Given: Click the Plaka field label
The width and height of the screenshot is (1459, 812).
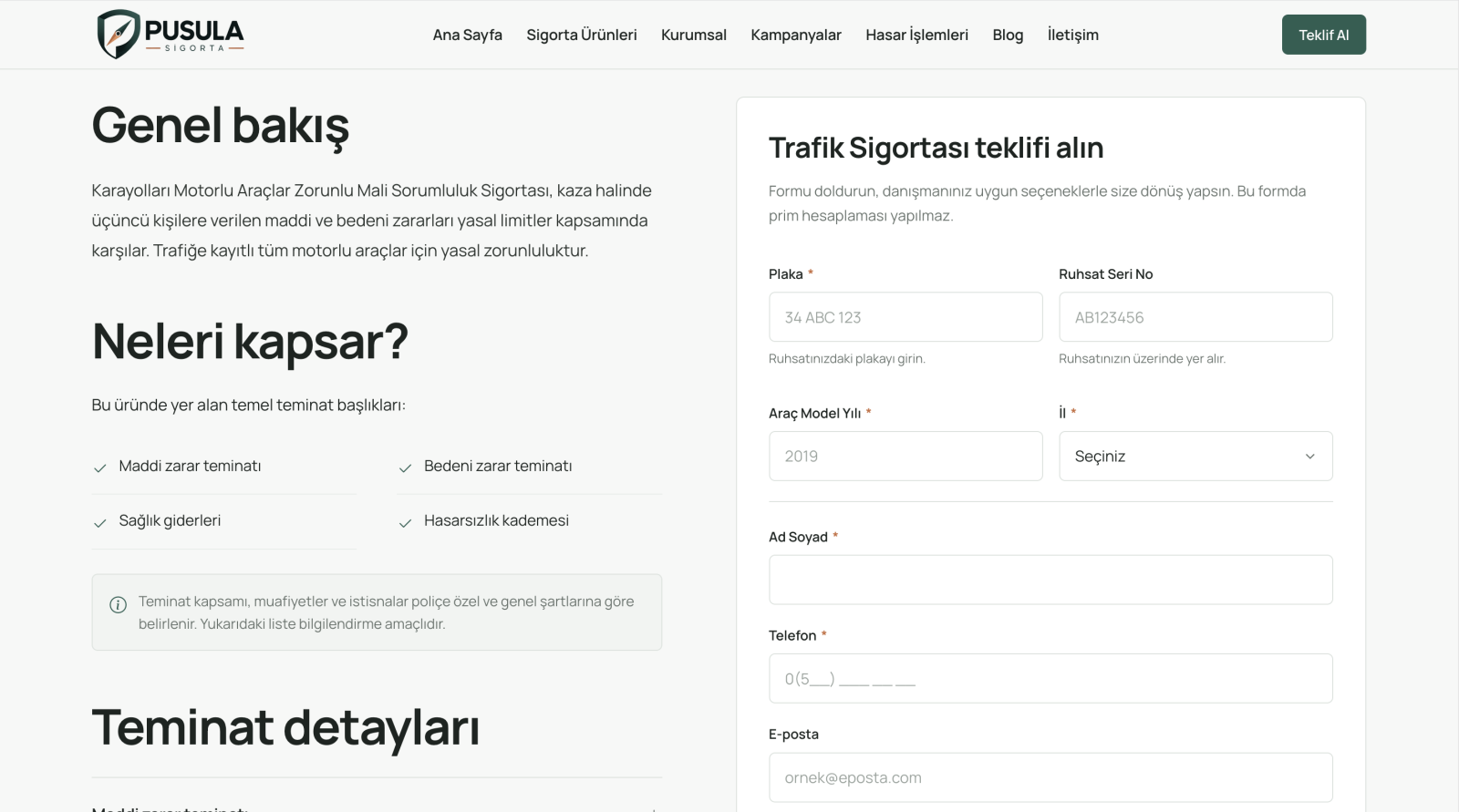Looking at the screenshot, I should coord(786,274).
